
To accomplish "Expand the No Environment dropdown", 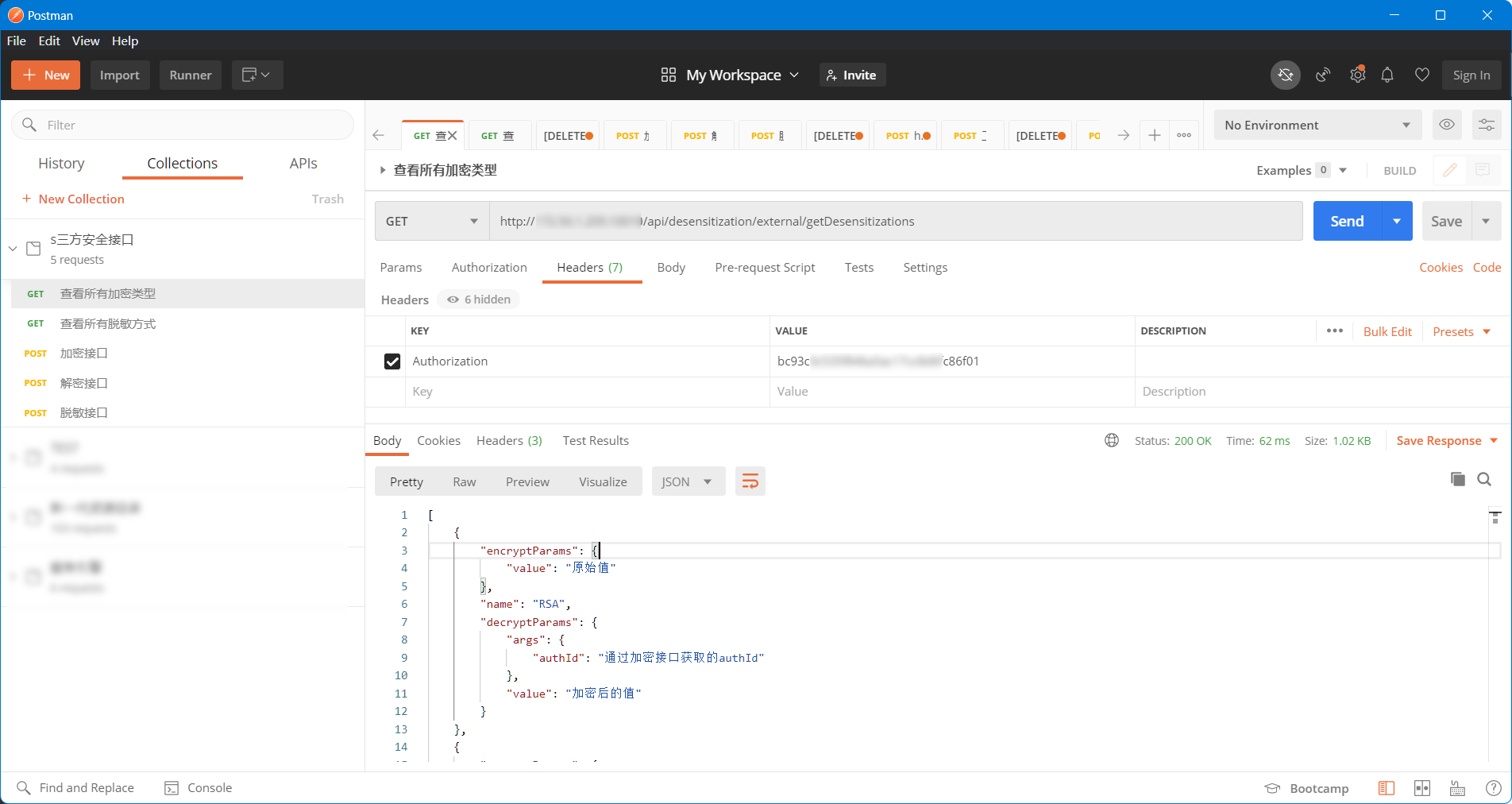I will pyautogui.click(x=1317, y=125).
